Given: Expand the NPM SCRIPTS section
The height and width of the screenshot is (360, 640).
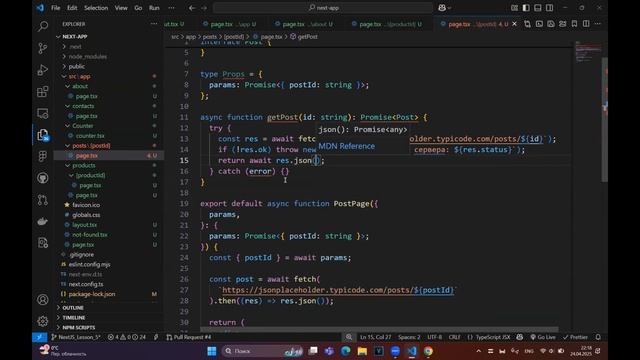Looking at the screenshot, I should point(78,327).
